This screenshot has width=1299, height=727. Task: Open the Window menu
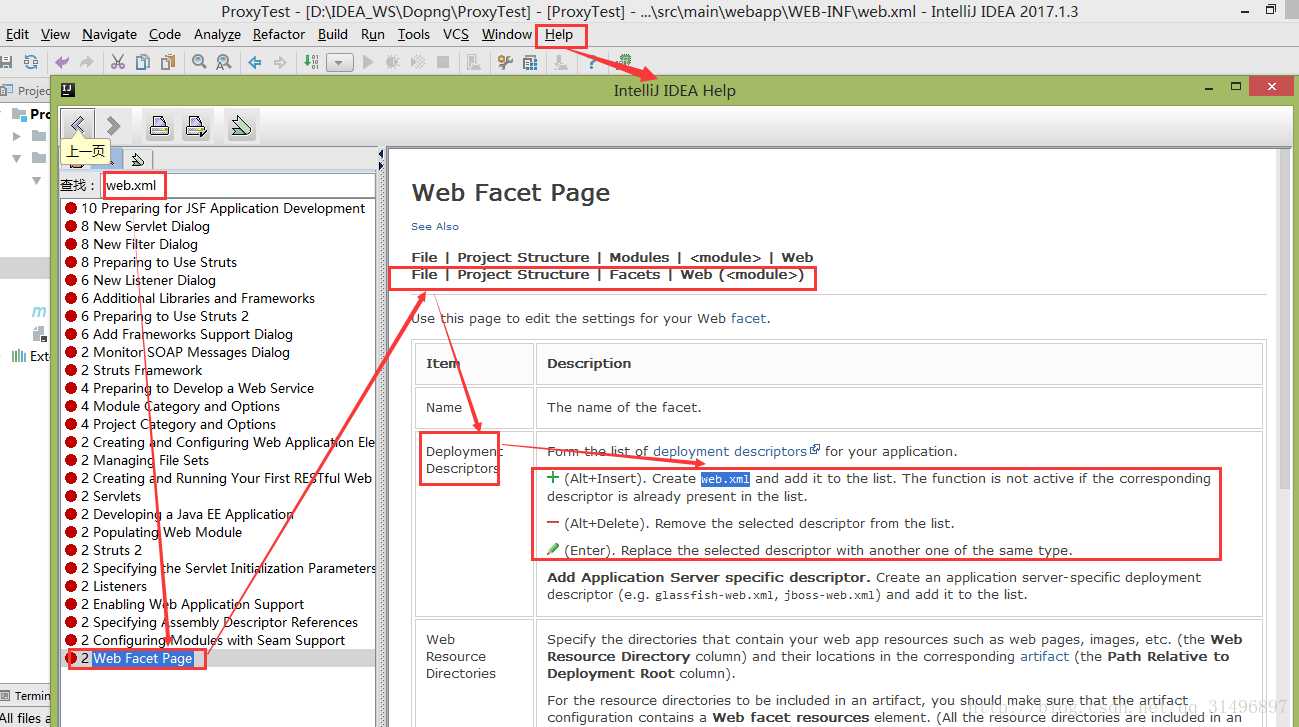coord(507,34)
